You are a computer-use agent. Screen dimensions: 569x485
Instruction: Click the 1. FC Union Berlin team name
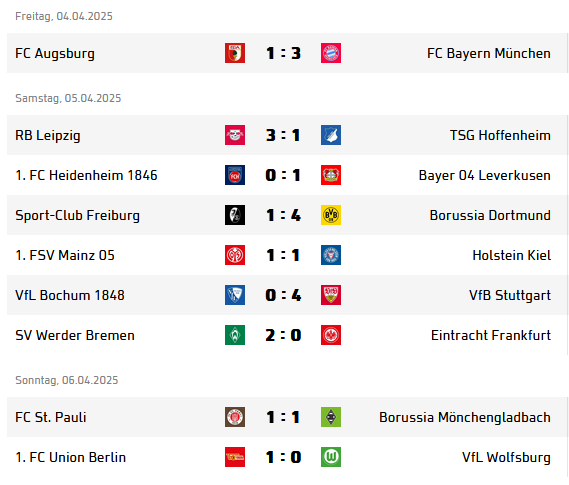[70, 457]
